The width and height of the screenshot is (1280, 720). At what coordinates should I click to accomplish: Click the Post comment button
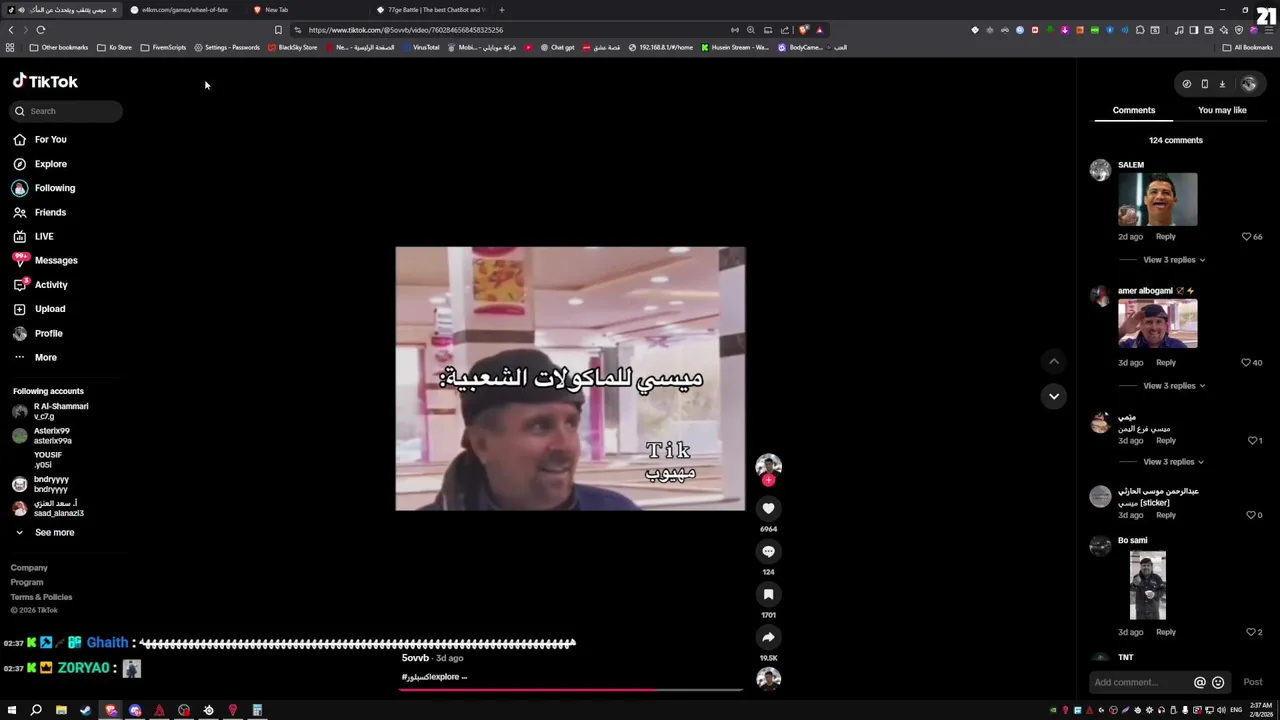click(1253, 682)
